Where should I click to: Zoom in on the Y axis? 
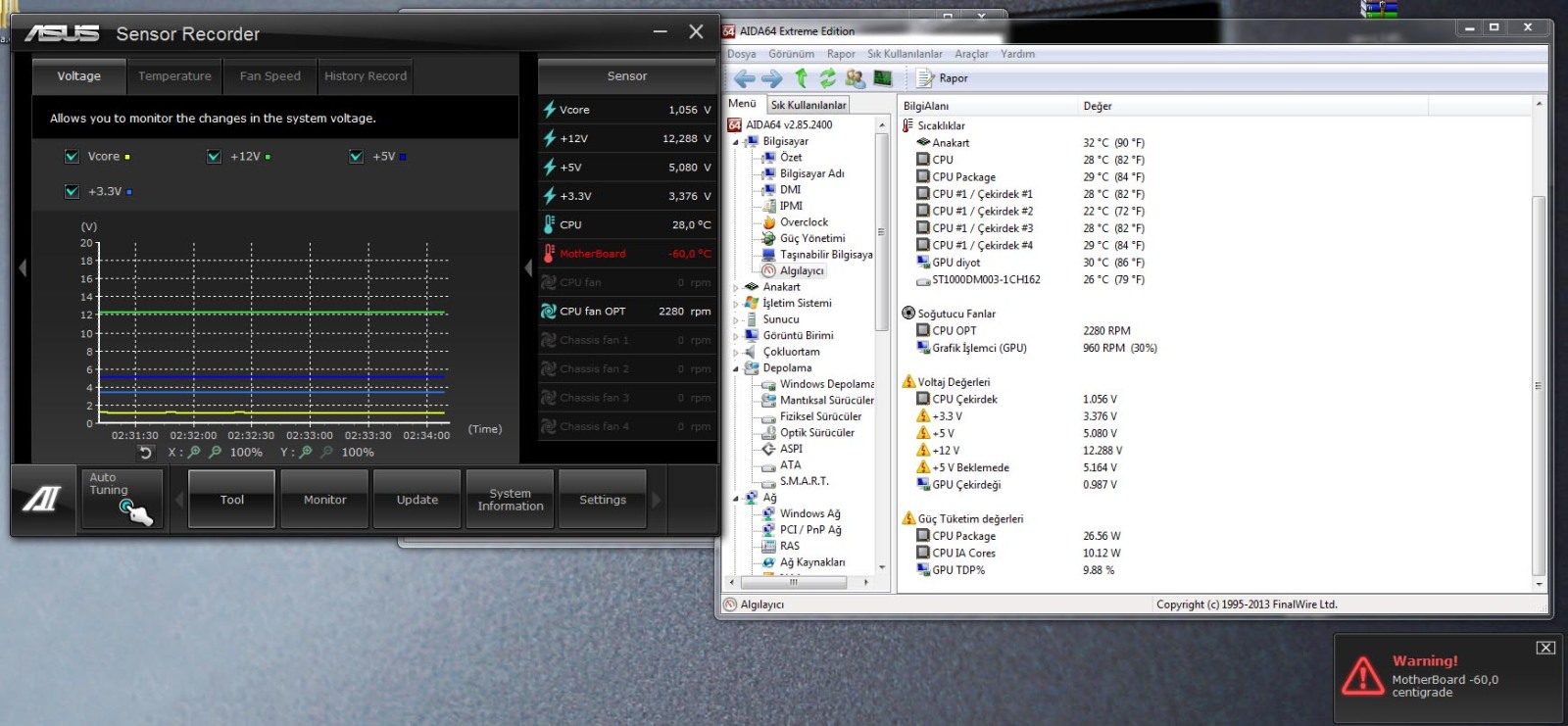pyautogui.click(x=306, y=452)
